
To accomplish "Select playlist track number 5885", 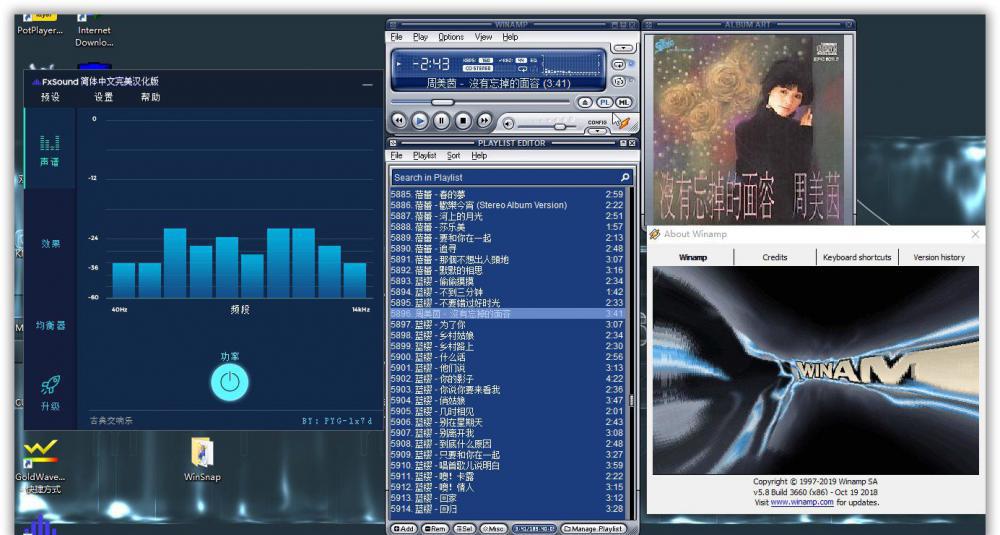I will coord(507,194).
